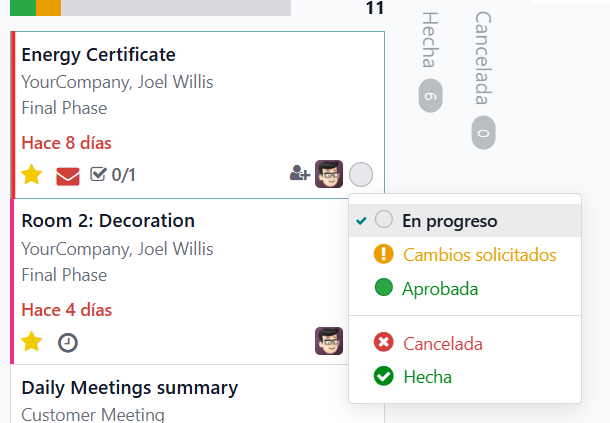Toggle Energy Certificate state circle
610x423 pixels.
tap(361, 174)
